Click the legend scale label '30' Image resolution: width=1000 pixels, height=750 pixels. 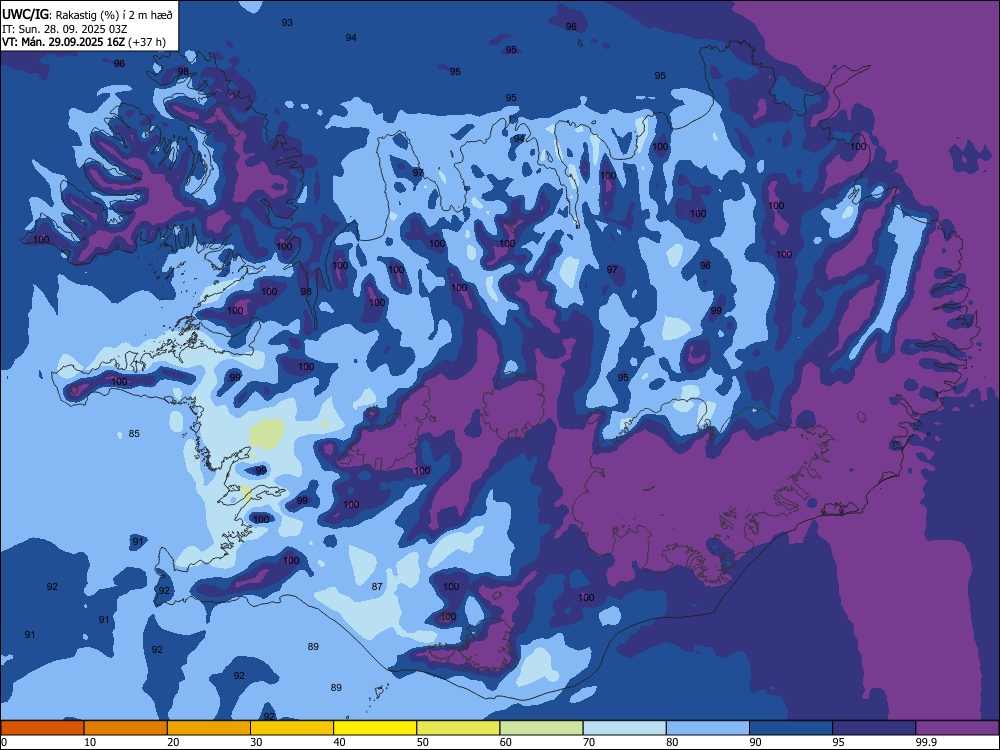pyautogui.click(x=256, y=742)
